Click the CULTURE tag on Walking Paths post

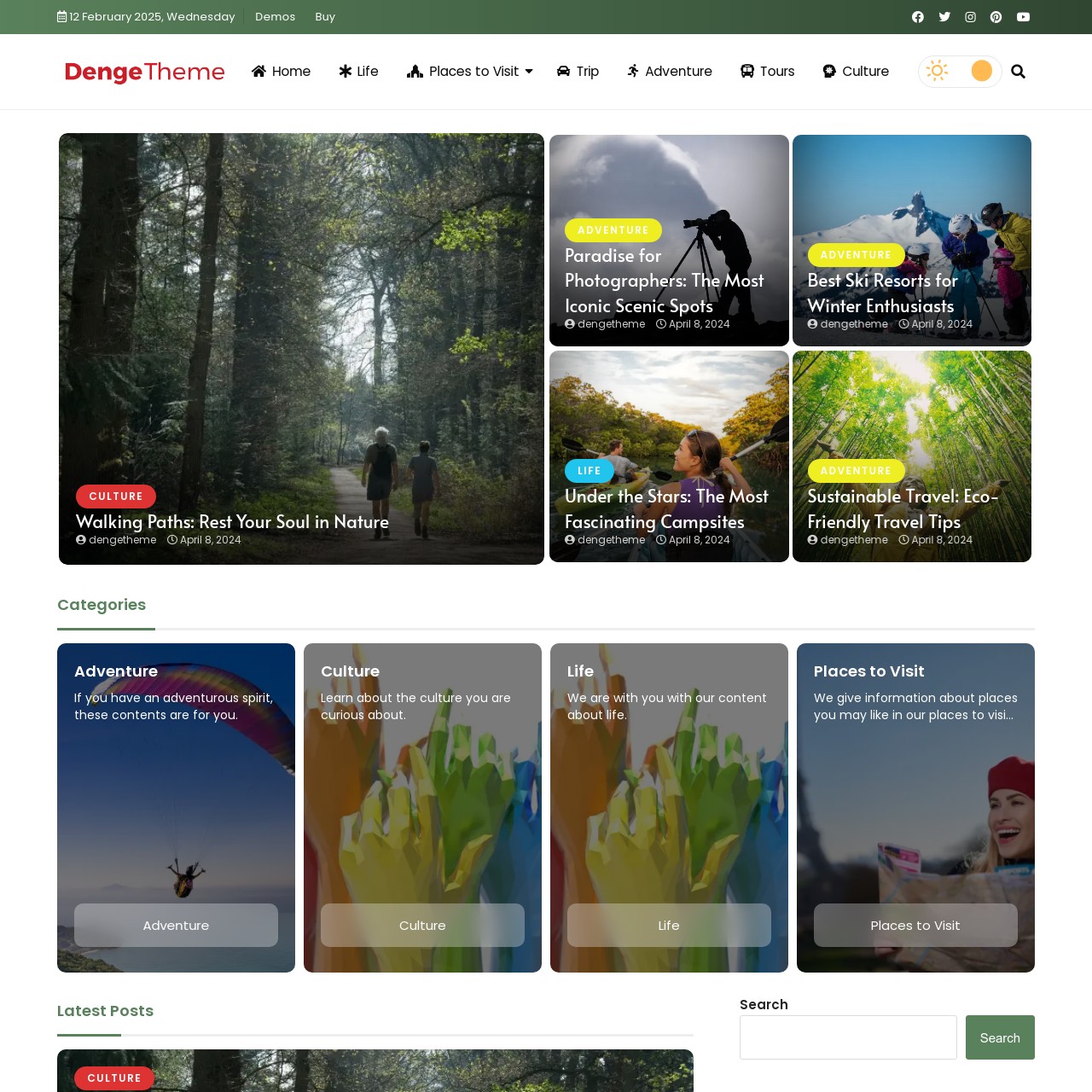[116, 497]
